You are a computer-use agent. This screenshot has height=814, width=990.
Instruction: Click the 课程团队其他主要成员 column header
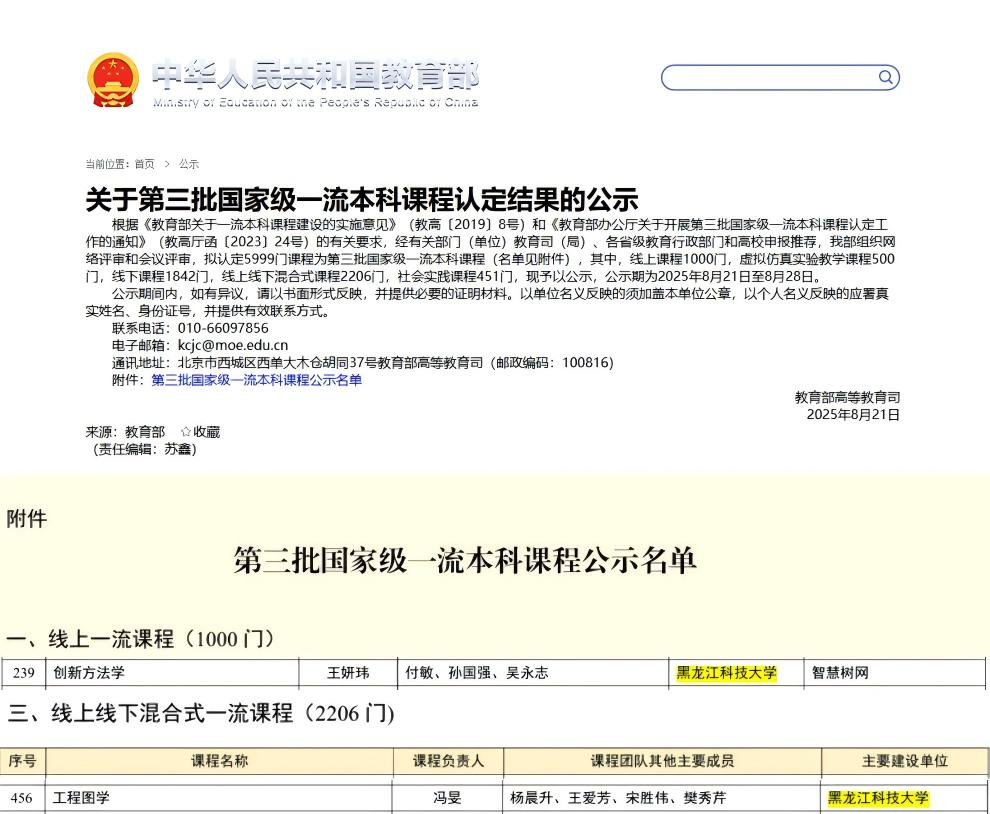[662, 761]
